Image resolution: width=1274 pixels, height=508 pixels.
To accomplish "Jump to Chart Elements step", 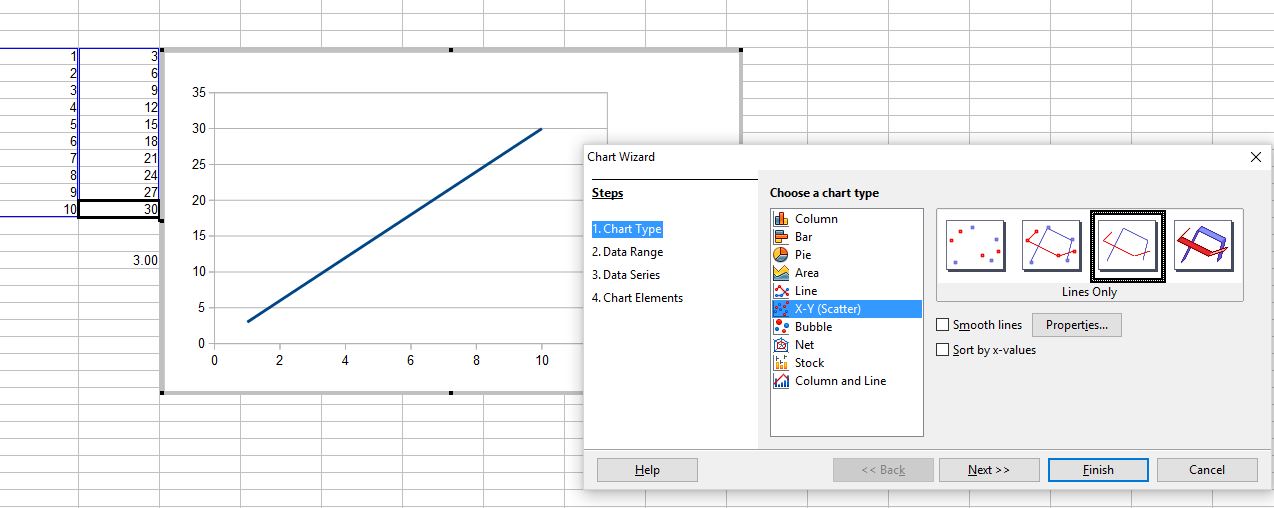I will (637, 298).
